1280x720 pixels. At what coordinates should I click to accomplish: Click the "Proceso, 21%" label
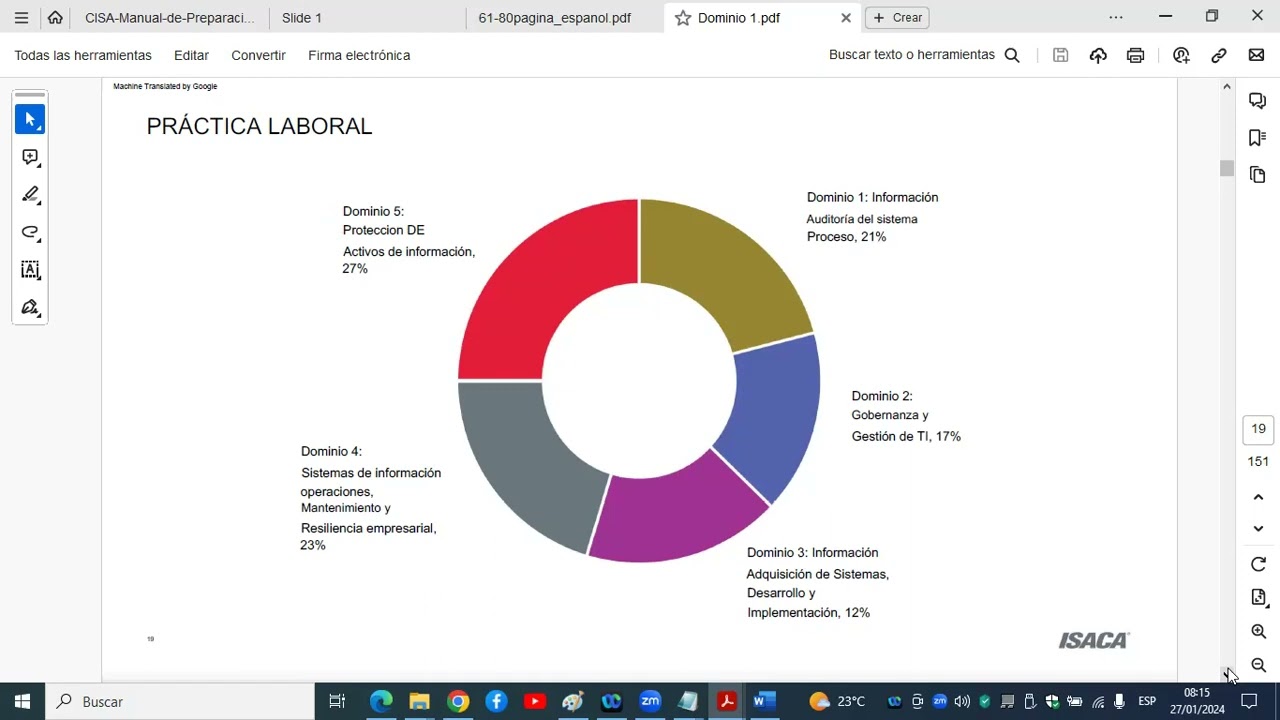coord(846,237)
